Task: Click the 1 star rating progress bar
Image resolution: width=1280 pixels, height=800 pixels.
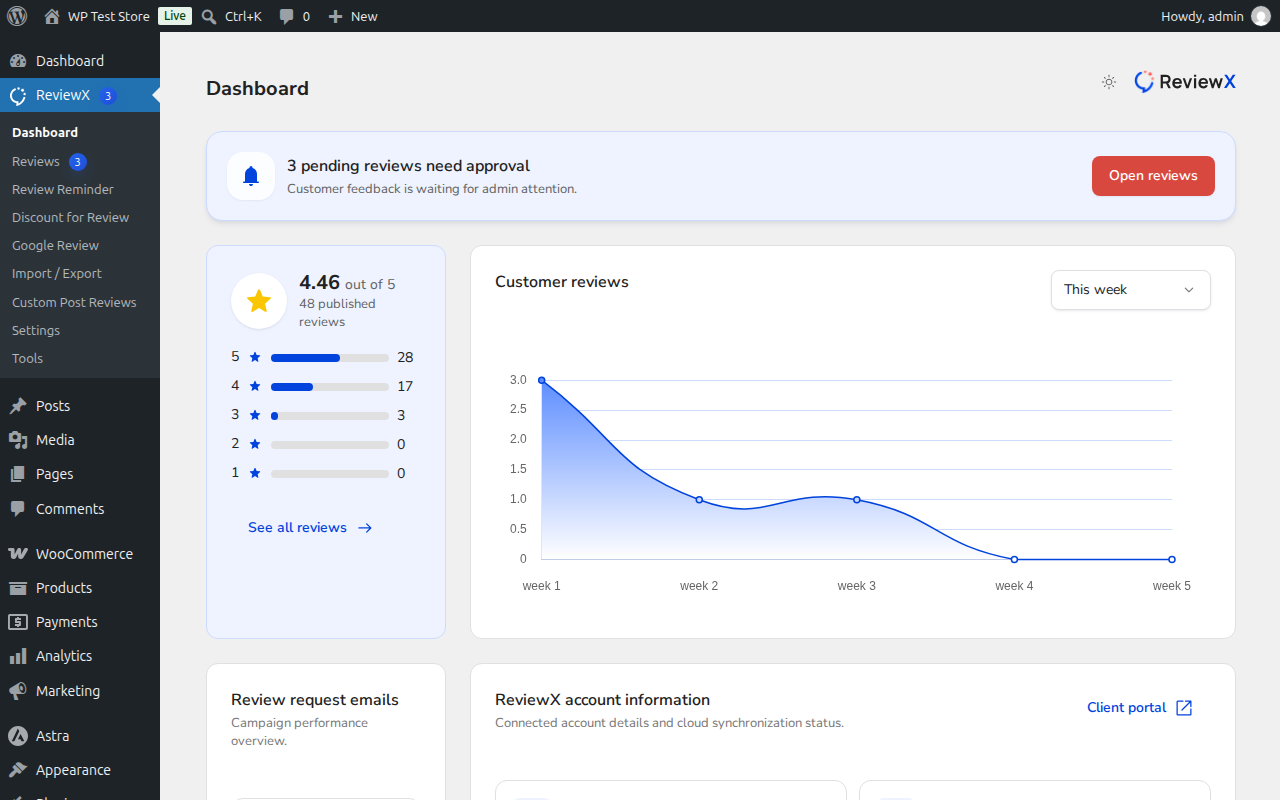Action: pyautogui.click(x=330, y=474)
